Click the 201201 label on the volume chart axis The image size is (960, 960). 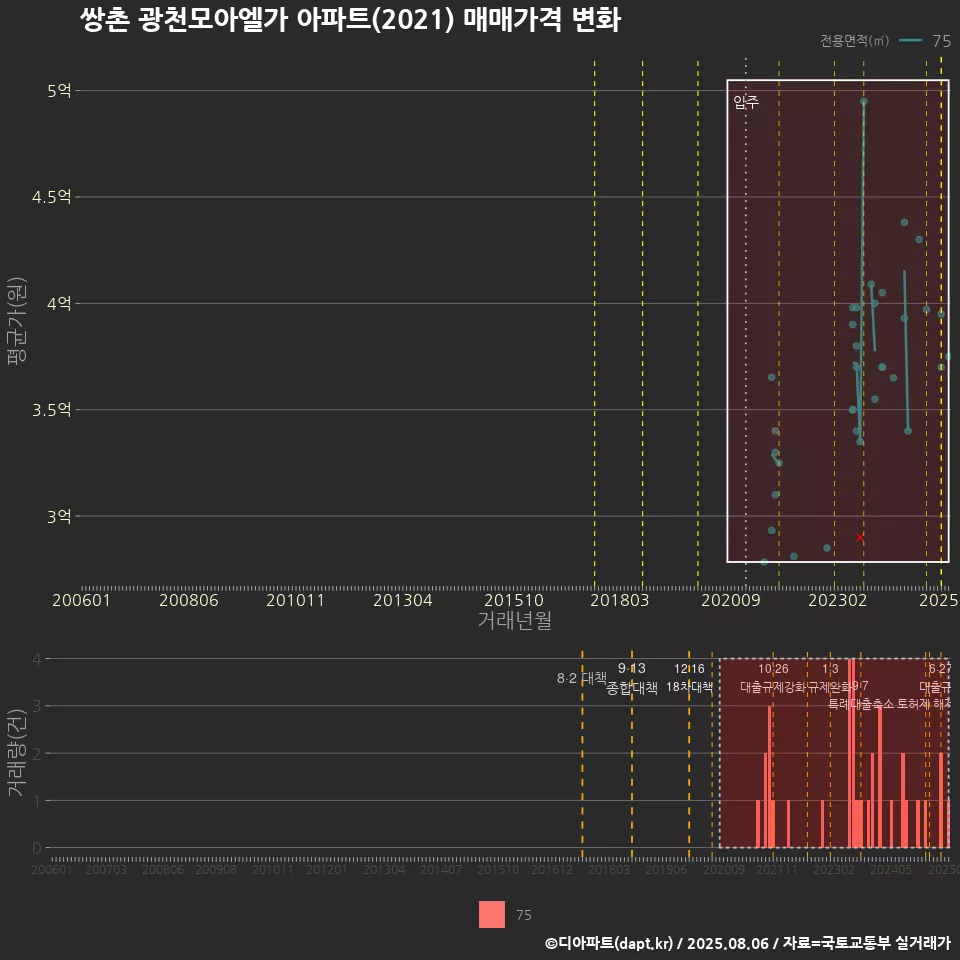click(x=327, y=869)
